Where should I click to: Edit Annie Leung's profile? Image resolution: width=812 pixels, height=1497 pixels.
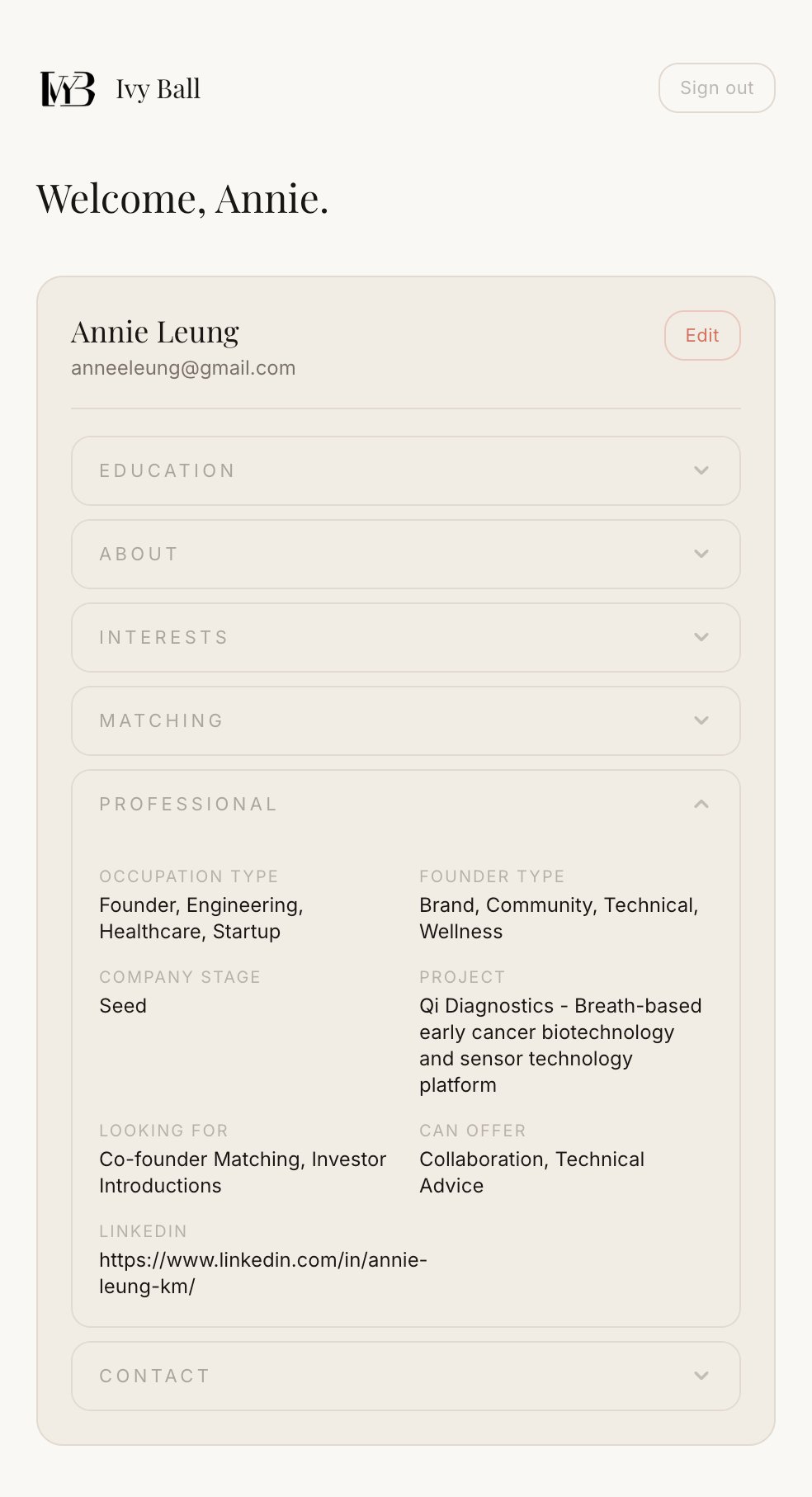pyautogui.click(x=702, y=335)
